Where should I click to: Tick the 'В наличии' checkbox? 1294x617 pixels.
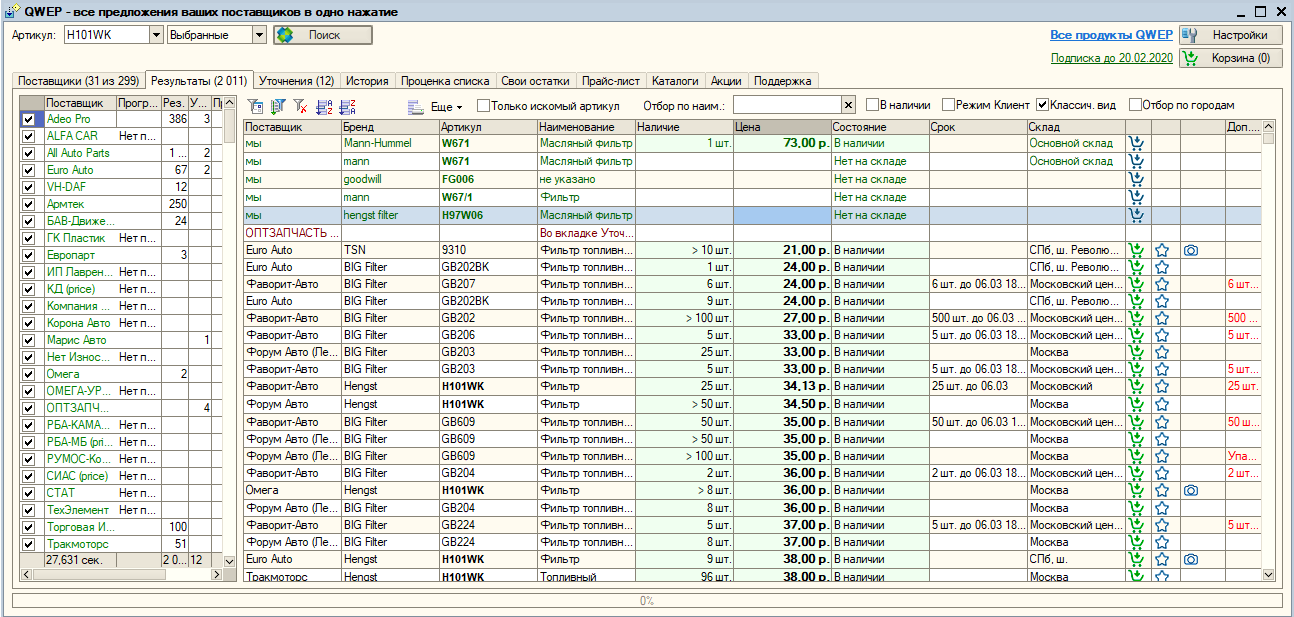click(x=873, y=105)
